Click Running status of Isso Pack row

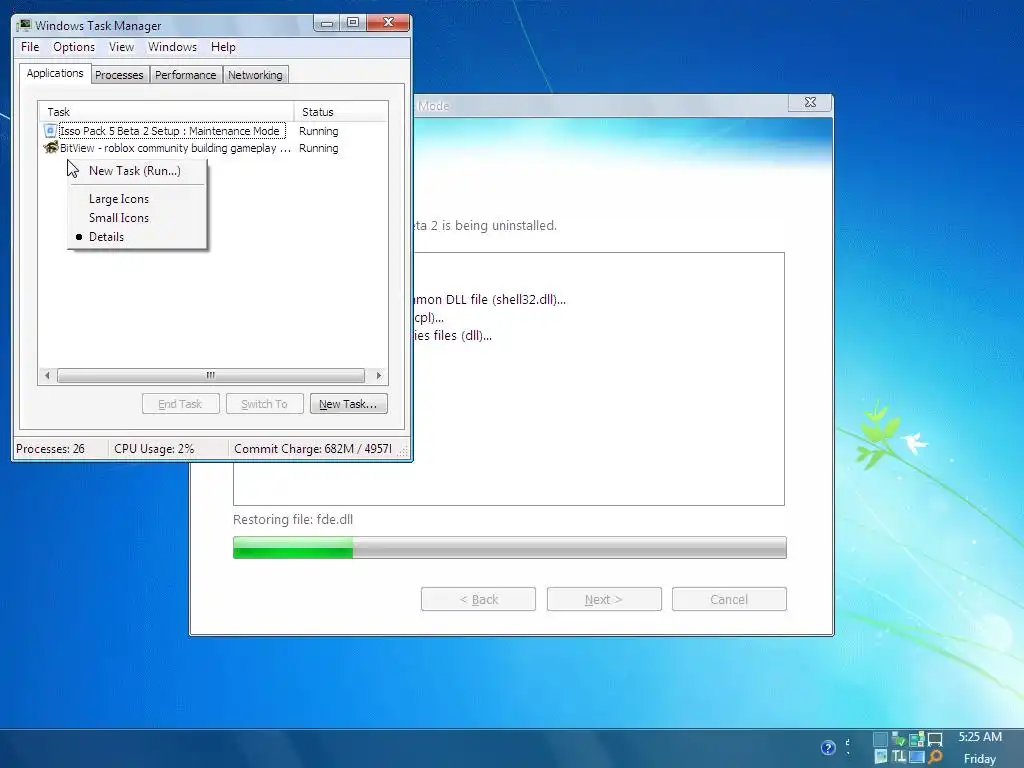[x=319, y=131]
